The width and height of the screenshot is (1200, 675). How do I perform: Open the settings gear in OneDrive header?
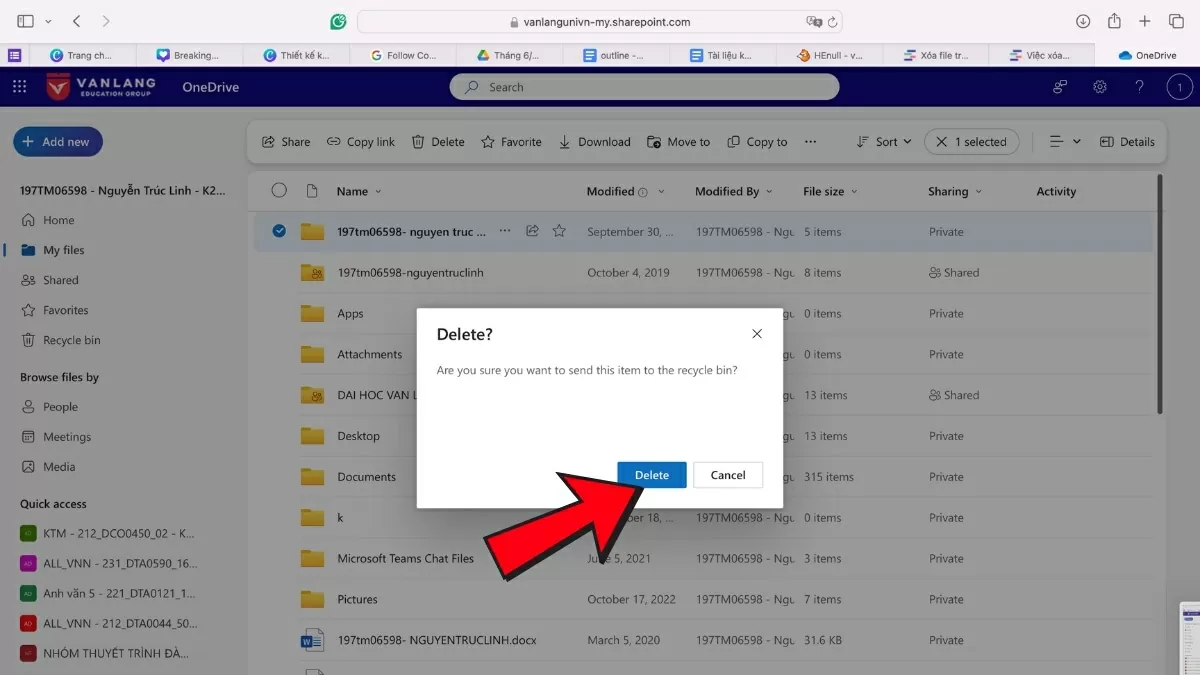[x=1099, y=87]
